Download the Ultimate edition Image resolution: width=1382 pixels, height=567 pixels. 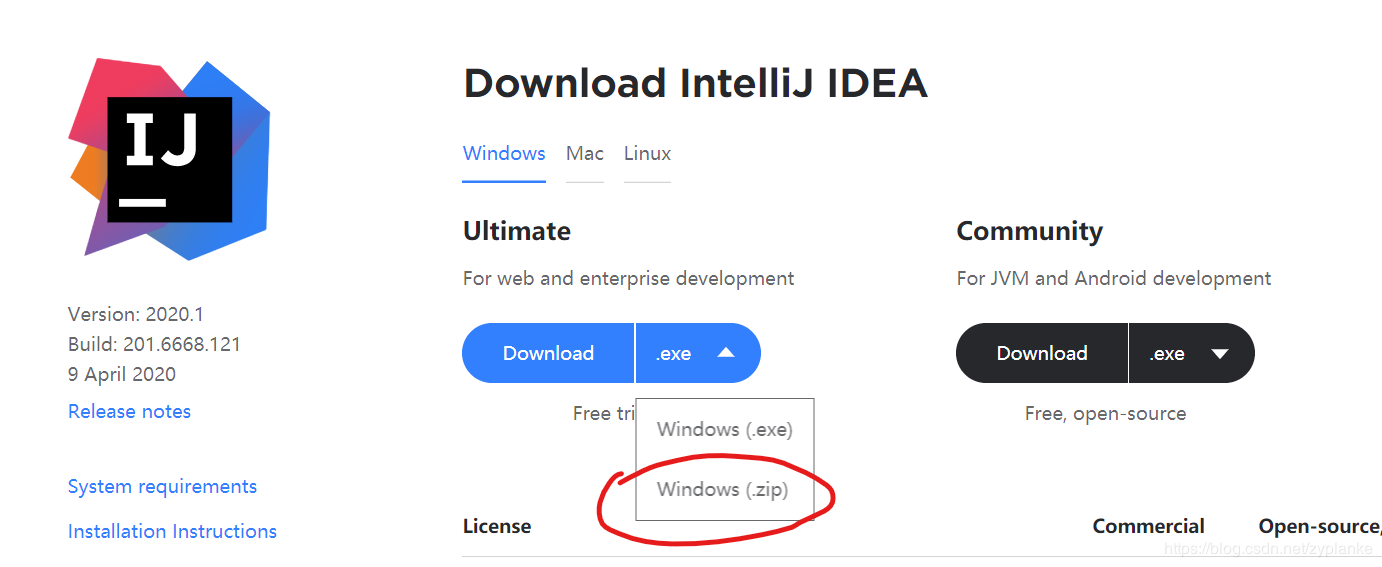click(x=548, y=353)
